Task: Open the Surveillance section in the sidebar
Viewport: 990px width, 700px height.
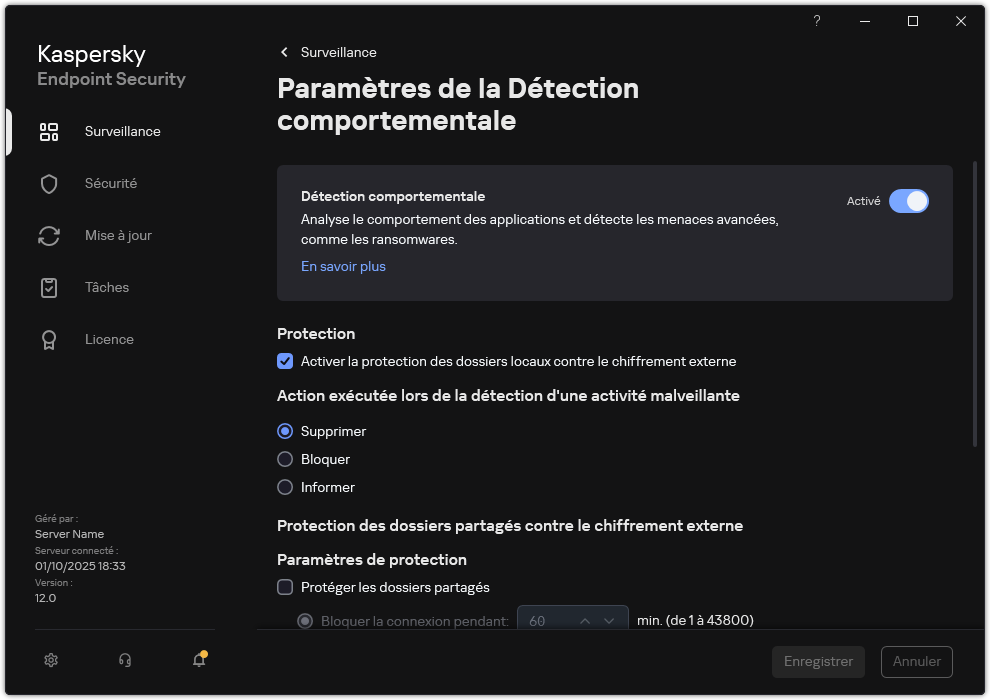Action: click(x=122, y=131)
